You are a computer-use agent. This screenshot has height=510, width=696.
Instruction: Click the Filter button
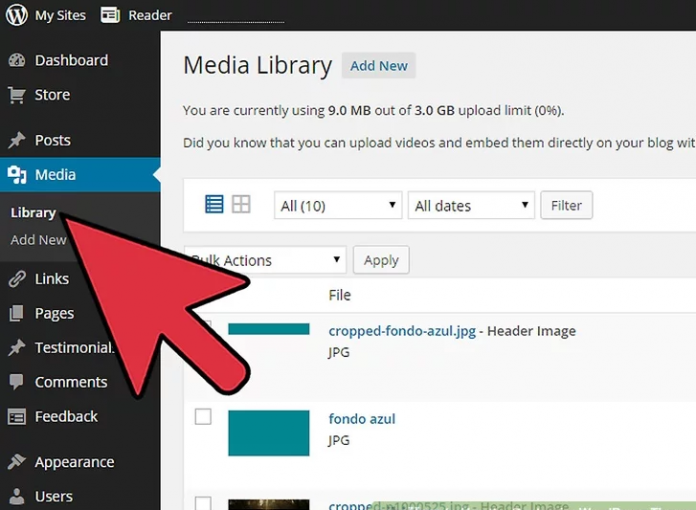566,206
